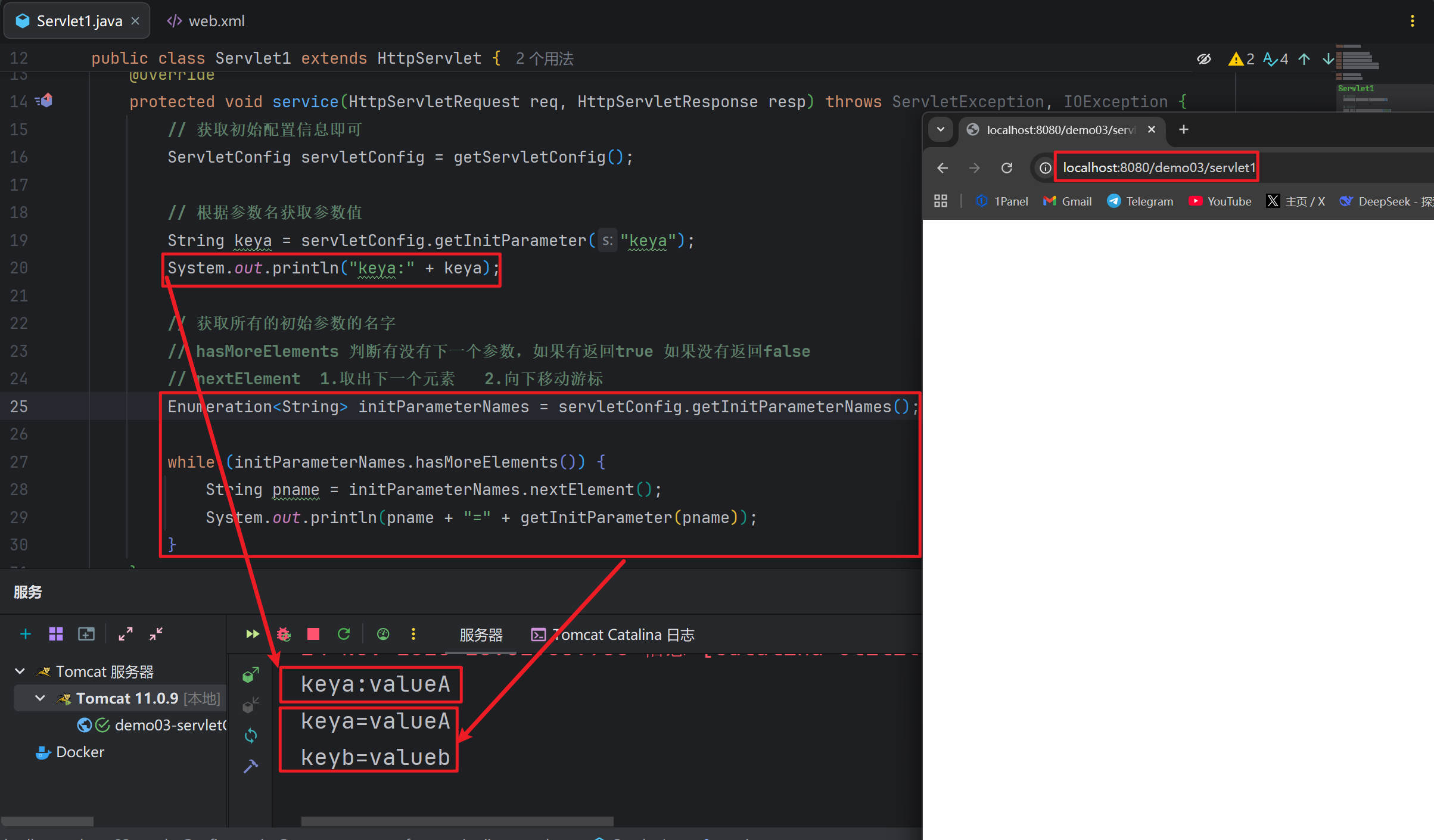Click the hammer build icon
Image resolution: width=1434 pixels, height=840 pixels.
(x=251, y=766)
